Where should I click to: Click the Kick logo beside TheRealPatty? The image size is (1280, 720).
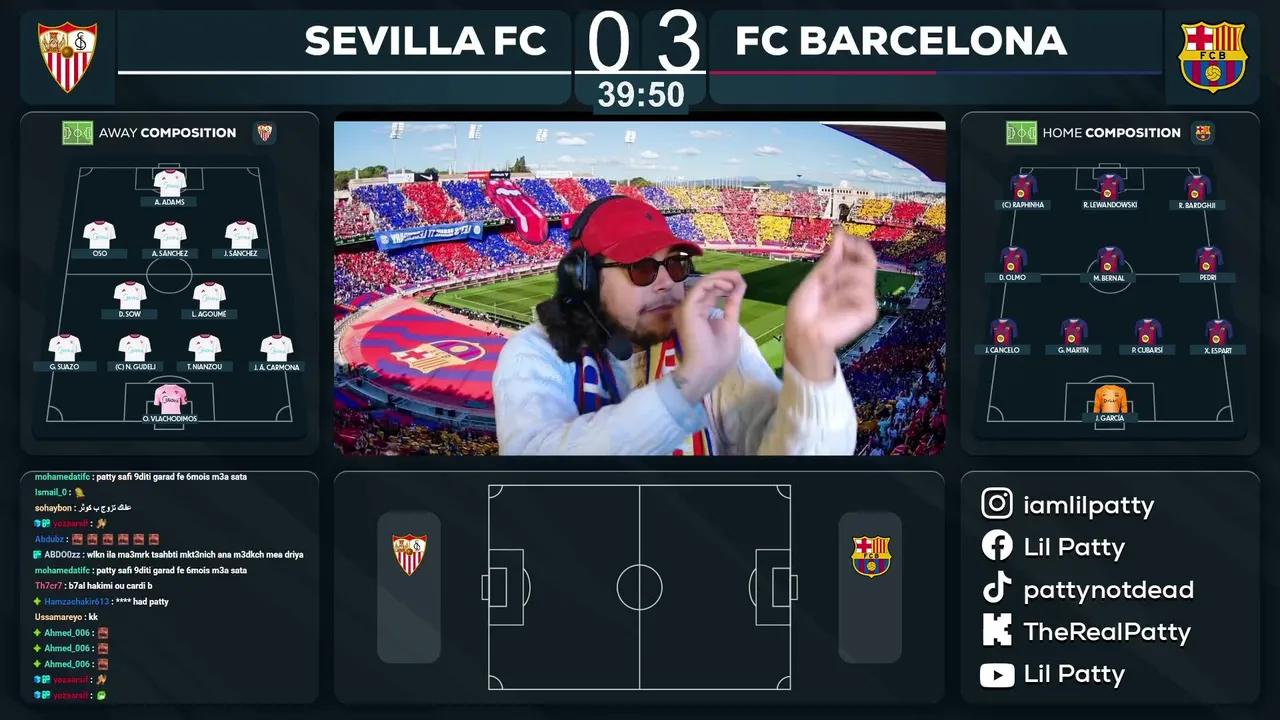click(x=997, y=631)
